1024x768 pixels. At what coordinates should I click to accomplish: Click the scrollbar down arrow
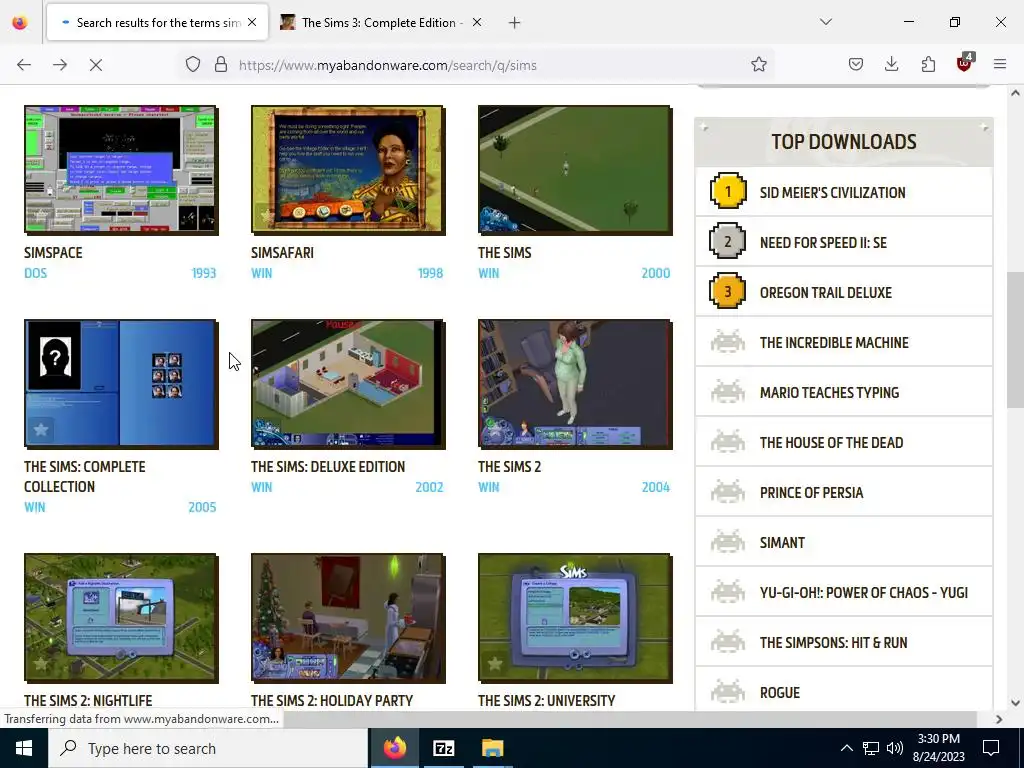(x=1015, y=703)
